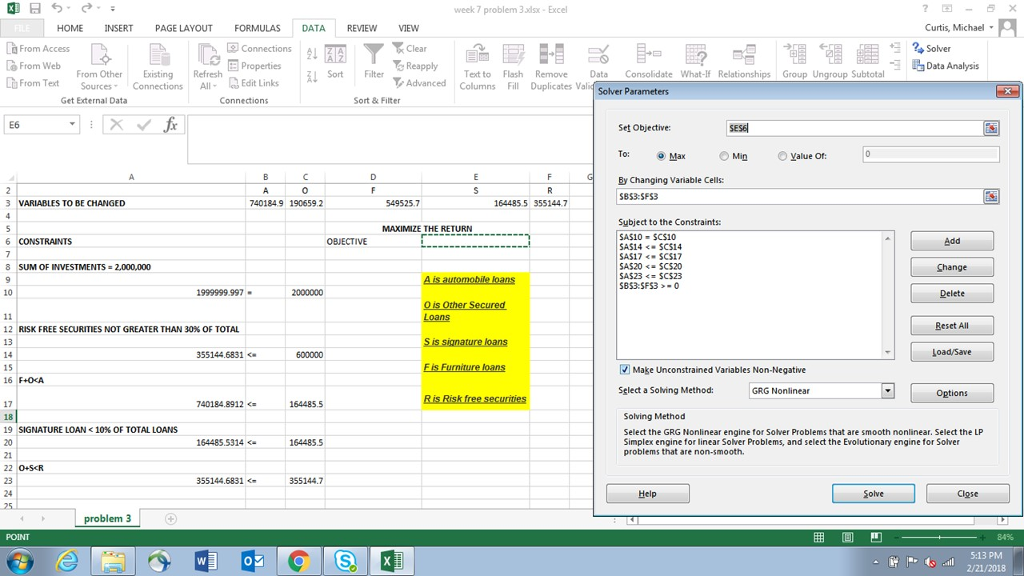This screenshot has width=1024, height=576.
Task: Click Remove Duplicates
Action: [x=551, y=67]
